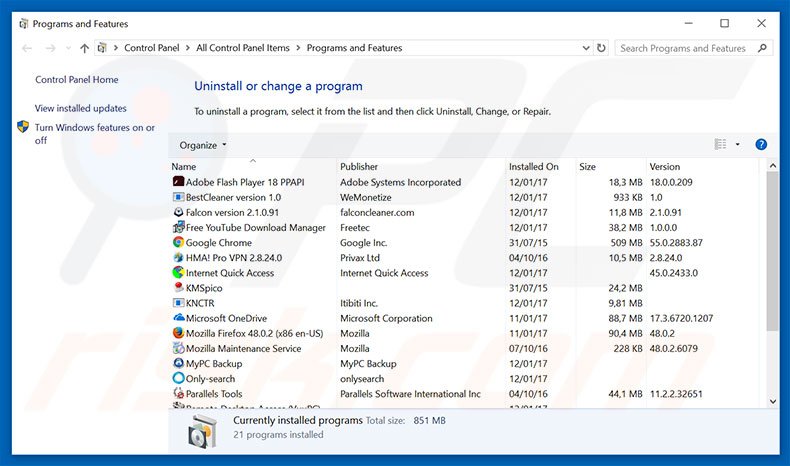
Task: Open Turn Windows features on or off
Action: tap(95, 134)
